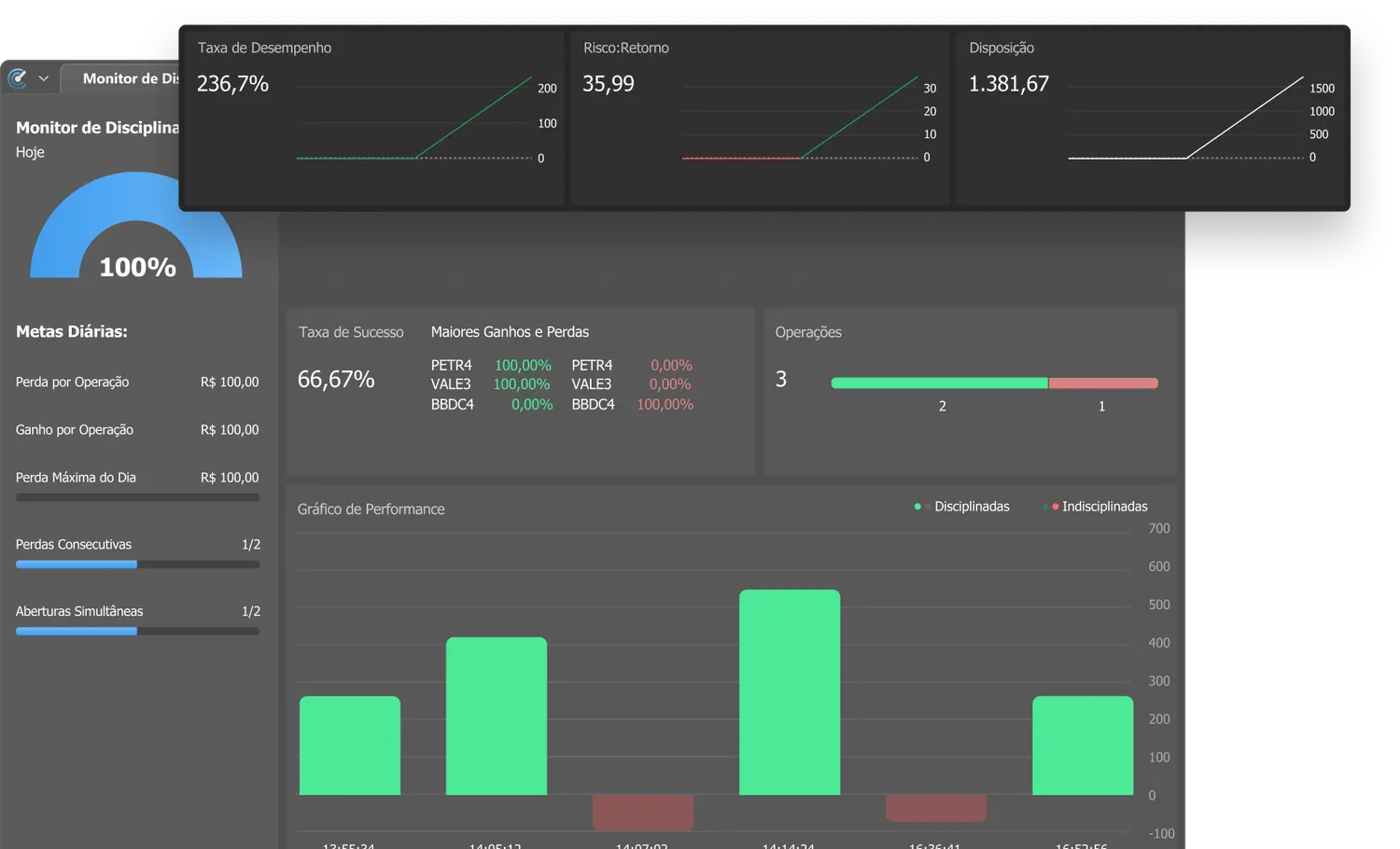Open the Risco:Retorno chart card
This screenshot has width=1400, height=849.
pos(759,118)
